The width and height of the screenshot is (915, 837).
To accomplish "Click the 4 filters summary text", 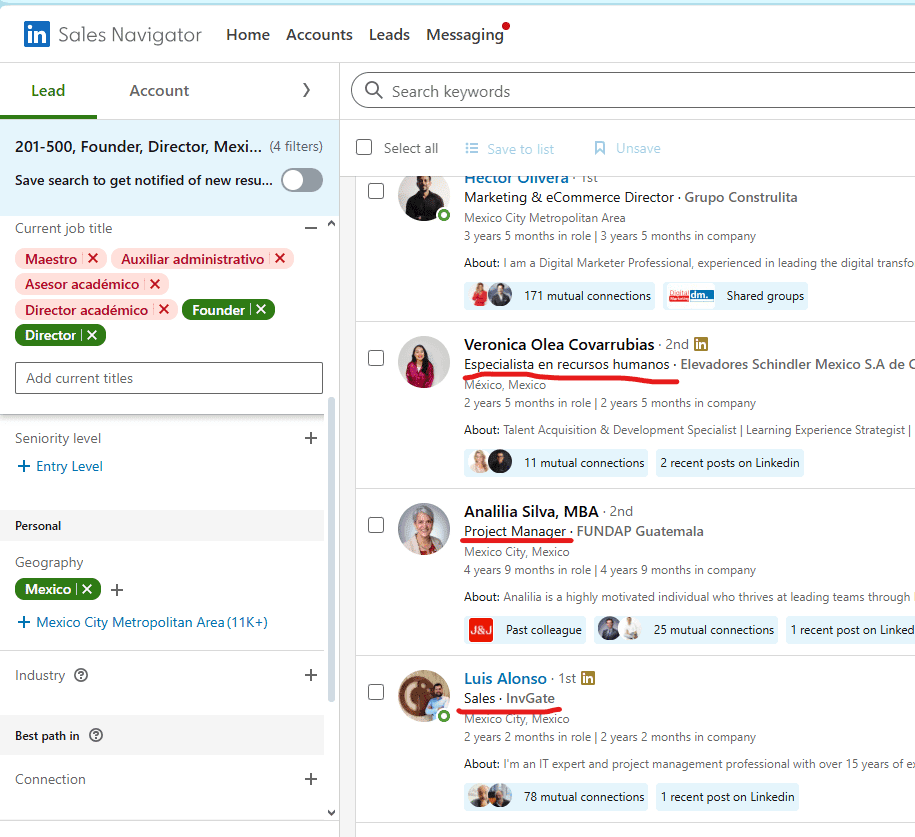I will tap(296, 146).
